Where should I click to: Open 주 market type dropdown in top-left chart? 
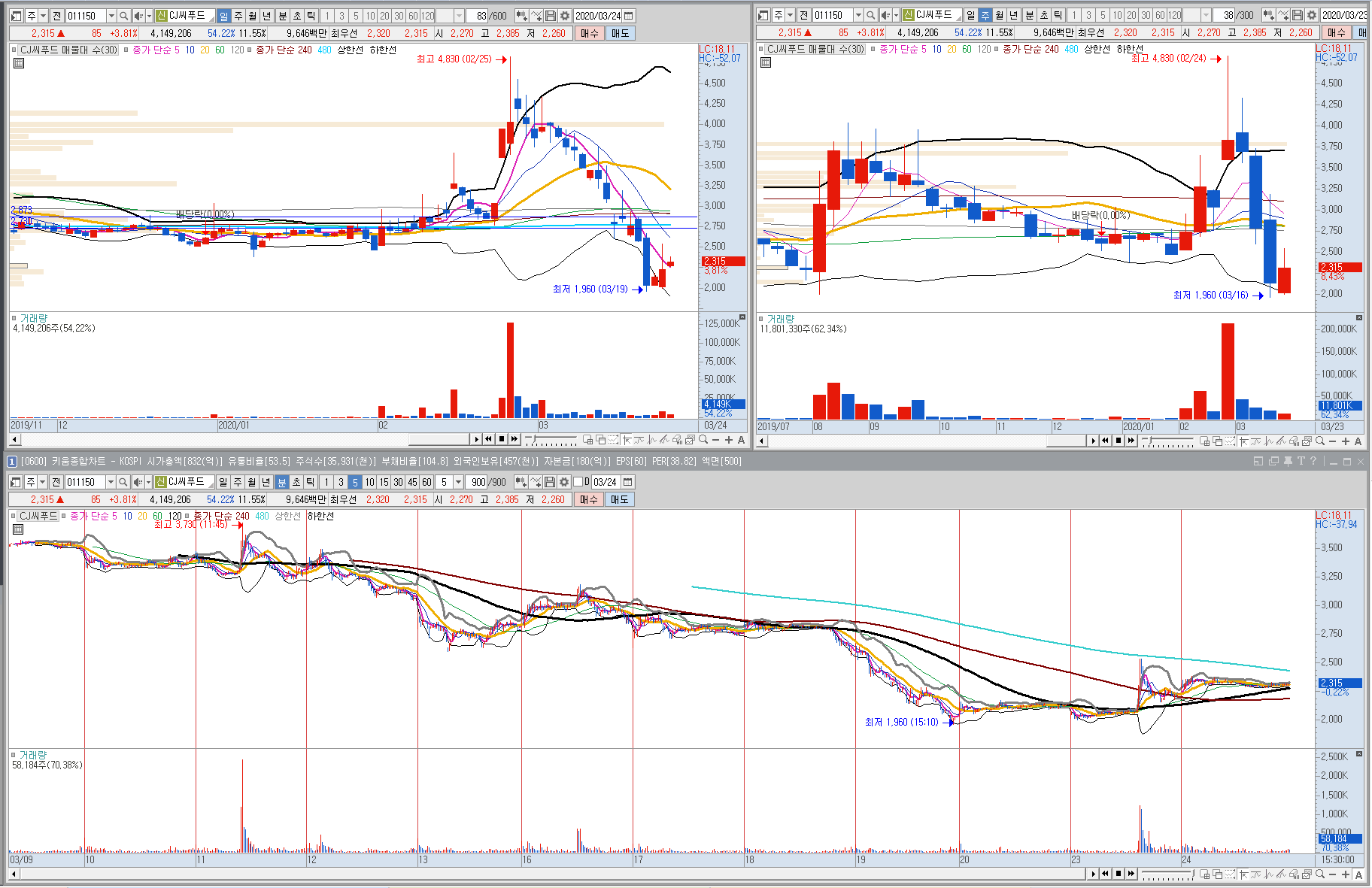tap(44, 16)
